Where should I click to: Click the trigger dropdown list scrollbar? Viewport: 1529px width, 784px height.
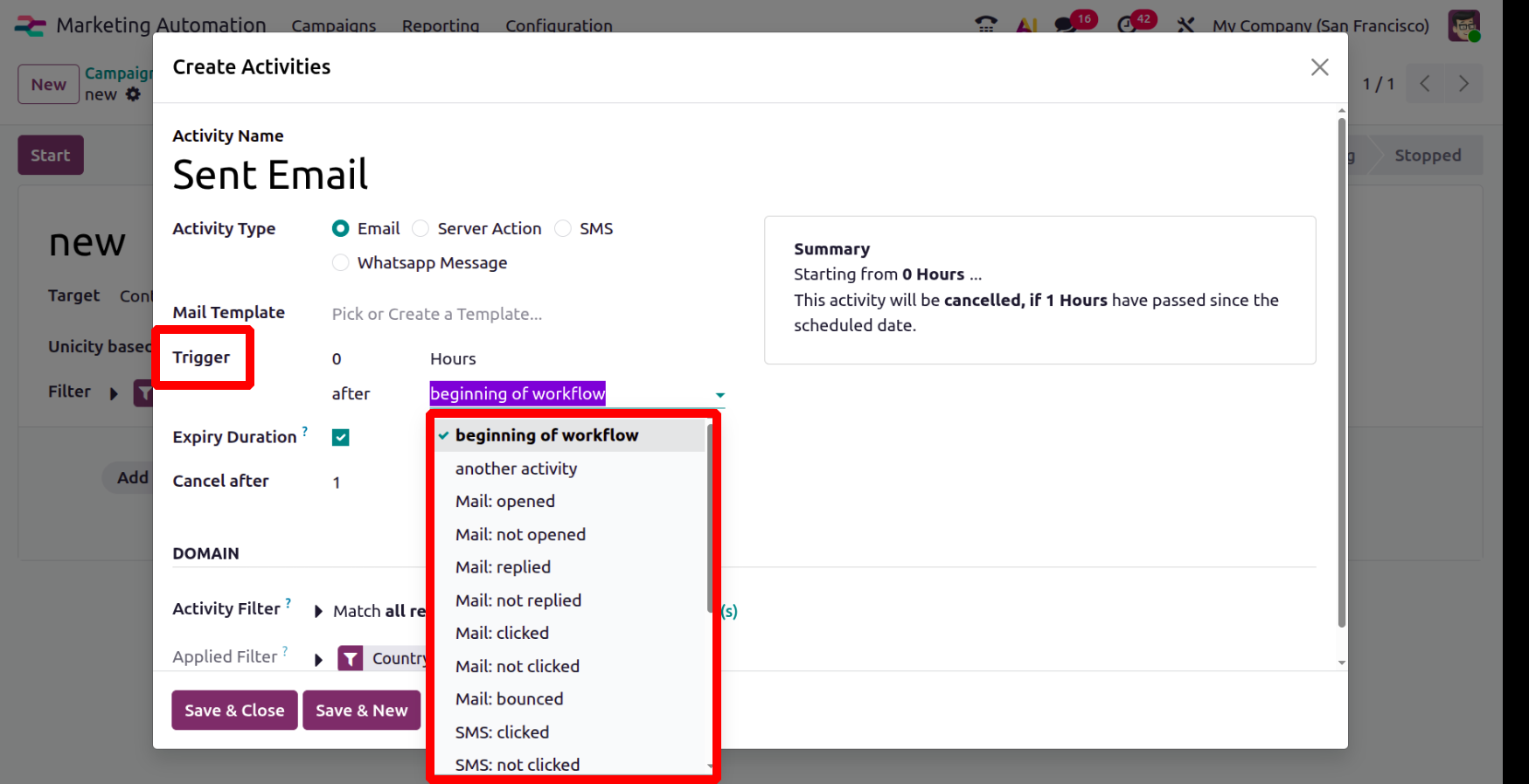tap(710, 518)
